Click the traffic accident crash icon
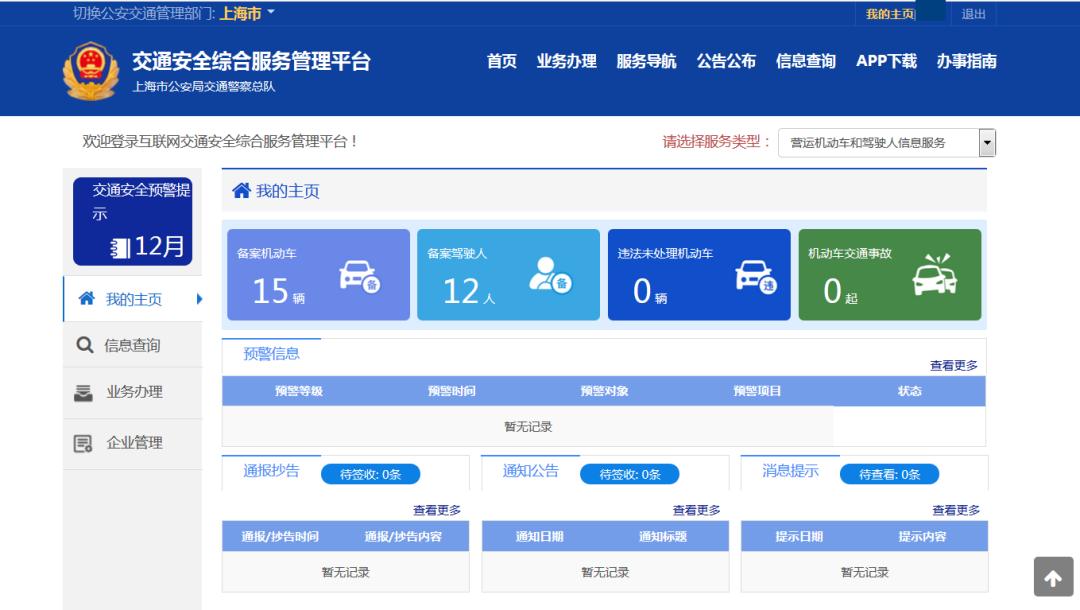This screenshot has height=610, width=1080. click(x=934, y=275)
